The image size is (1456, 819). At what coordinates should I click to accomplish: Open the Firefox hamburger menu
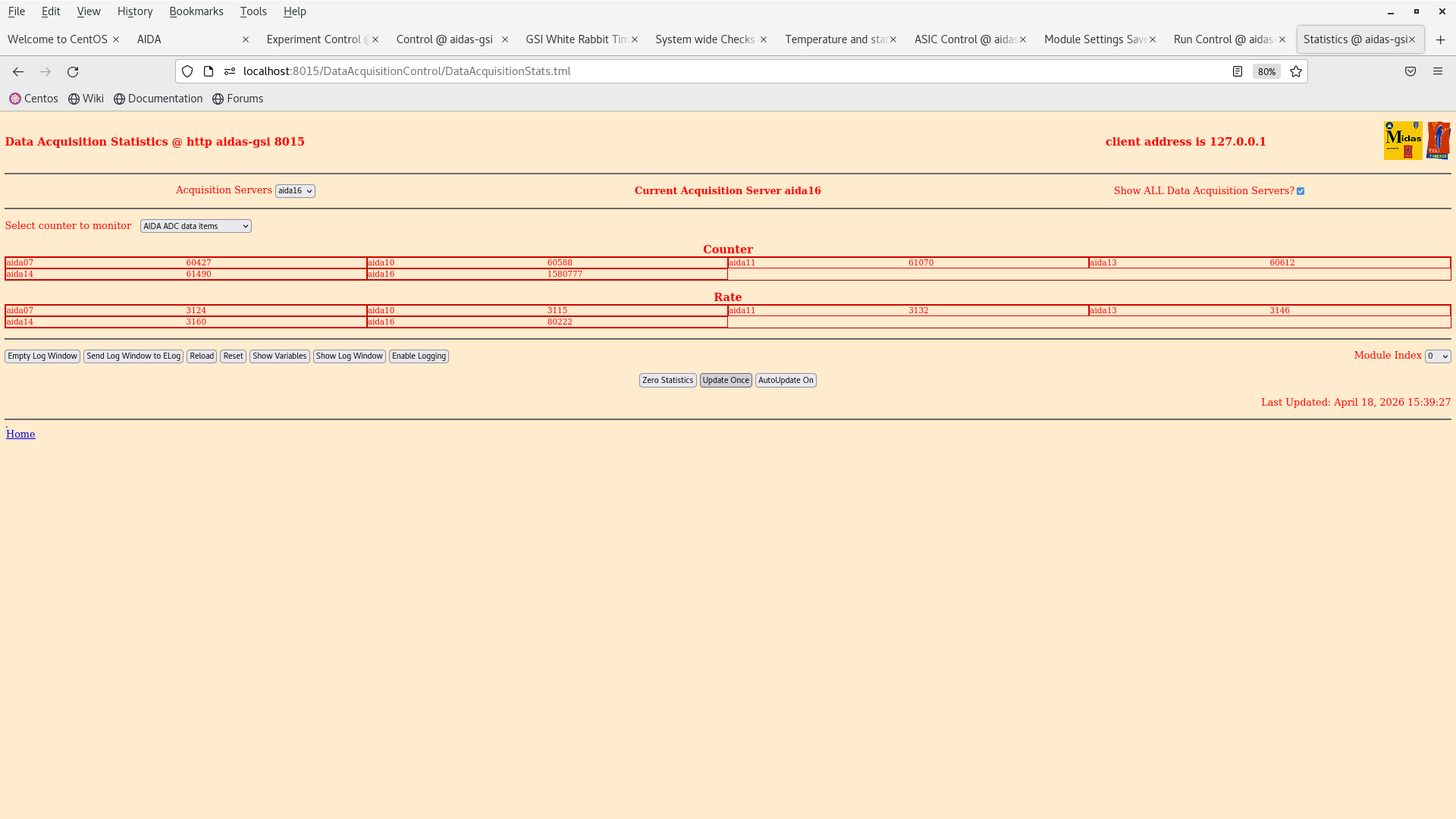(1438, 71)
